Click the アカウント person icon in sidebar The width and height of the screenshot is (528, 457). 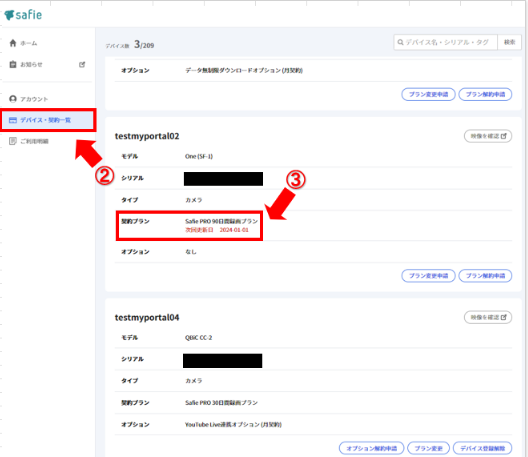[x=13, y=99]
